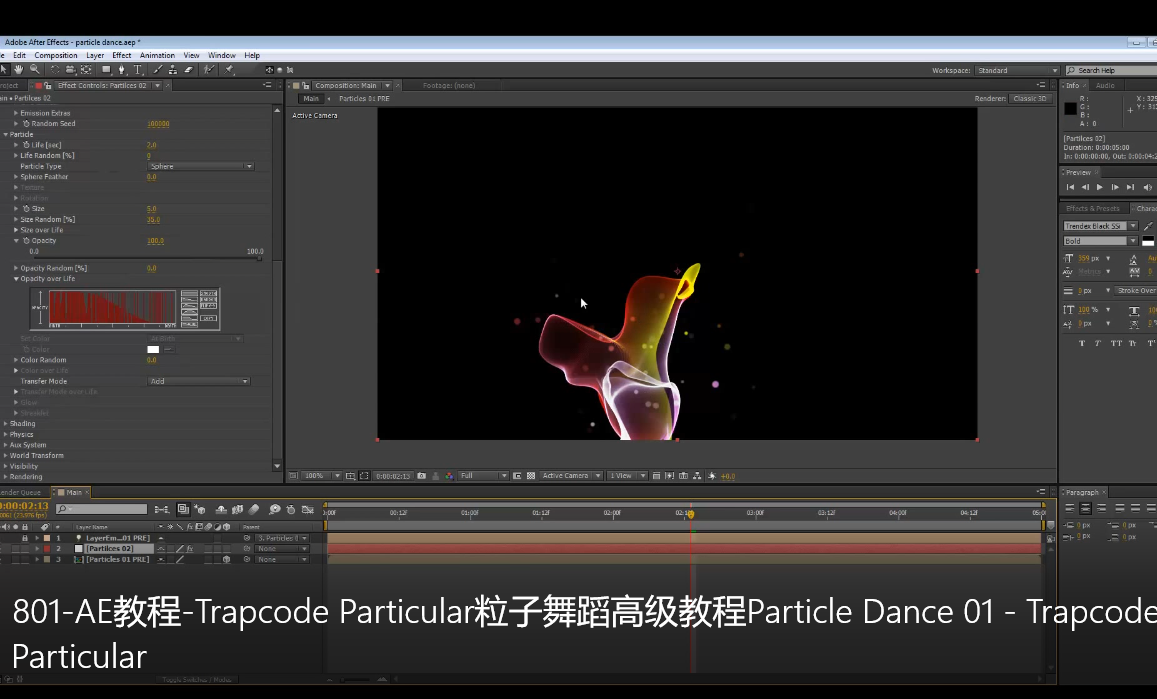Open the composition flowchart from viewer
This screenshot has width=1157, height=699.
pos(697,476)
